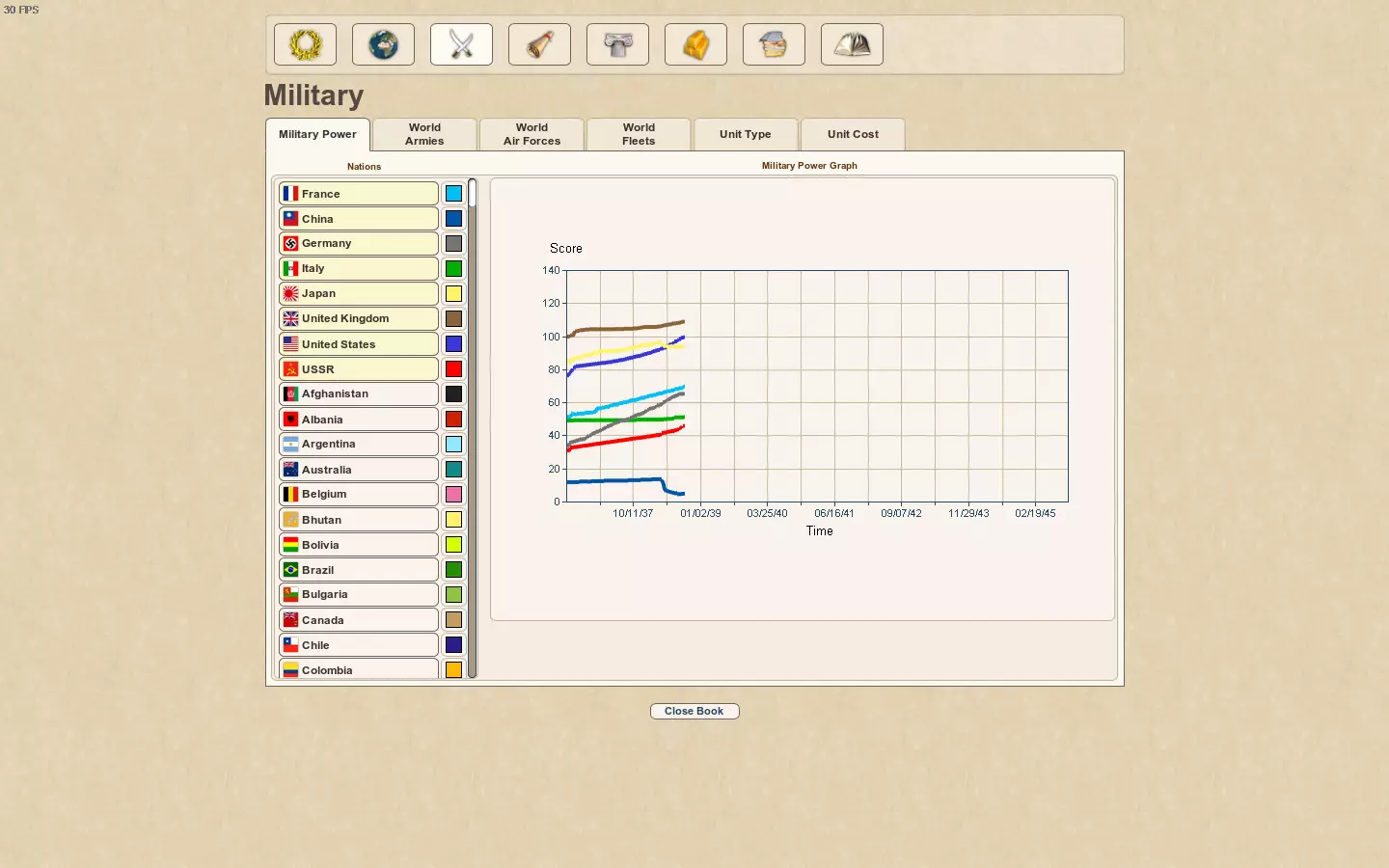The image size is (1389, 868).
Task: Click Brazil's dark green color swatch
Action: click(x=453, y=570)
